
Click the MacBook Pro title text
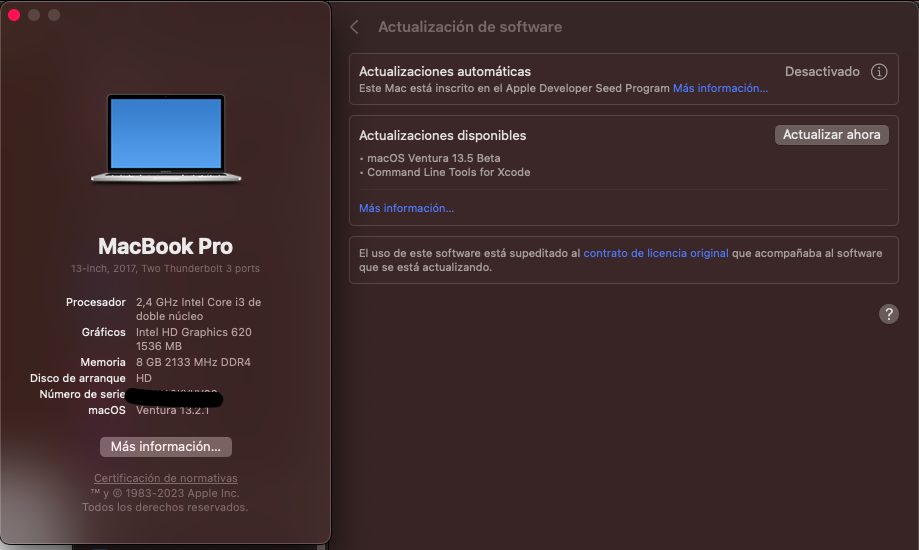(165, 246)
